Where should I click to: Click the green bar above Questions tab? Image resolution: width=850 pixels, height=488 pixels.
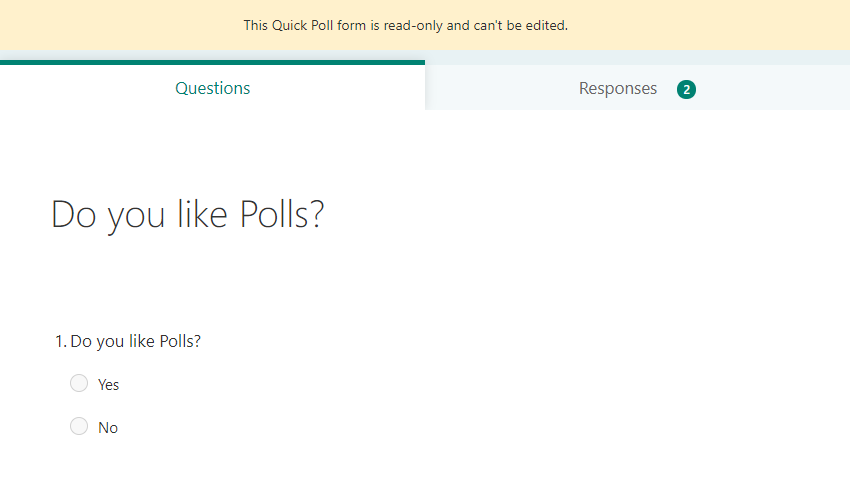[x=212, y=62]
